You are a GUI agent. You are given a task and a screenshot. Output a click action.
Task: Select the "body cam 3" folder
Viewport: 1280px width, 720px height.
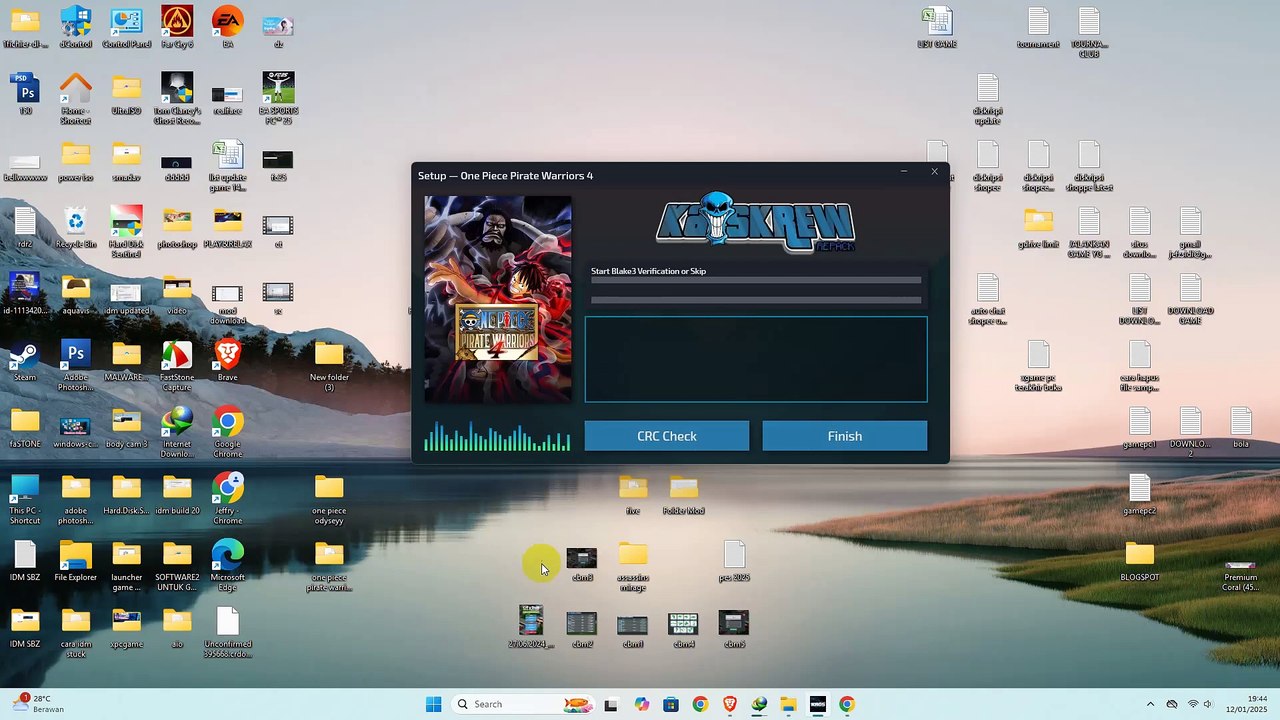coord(126,428)
